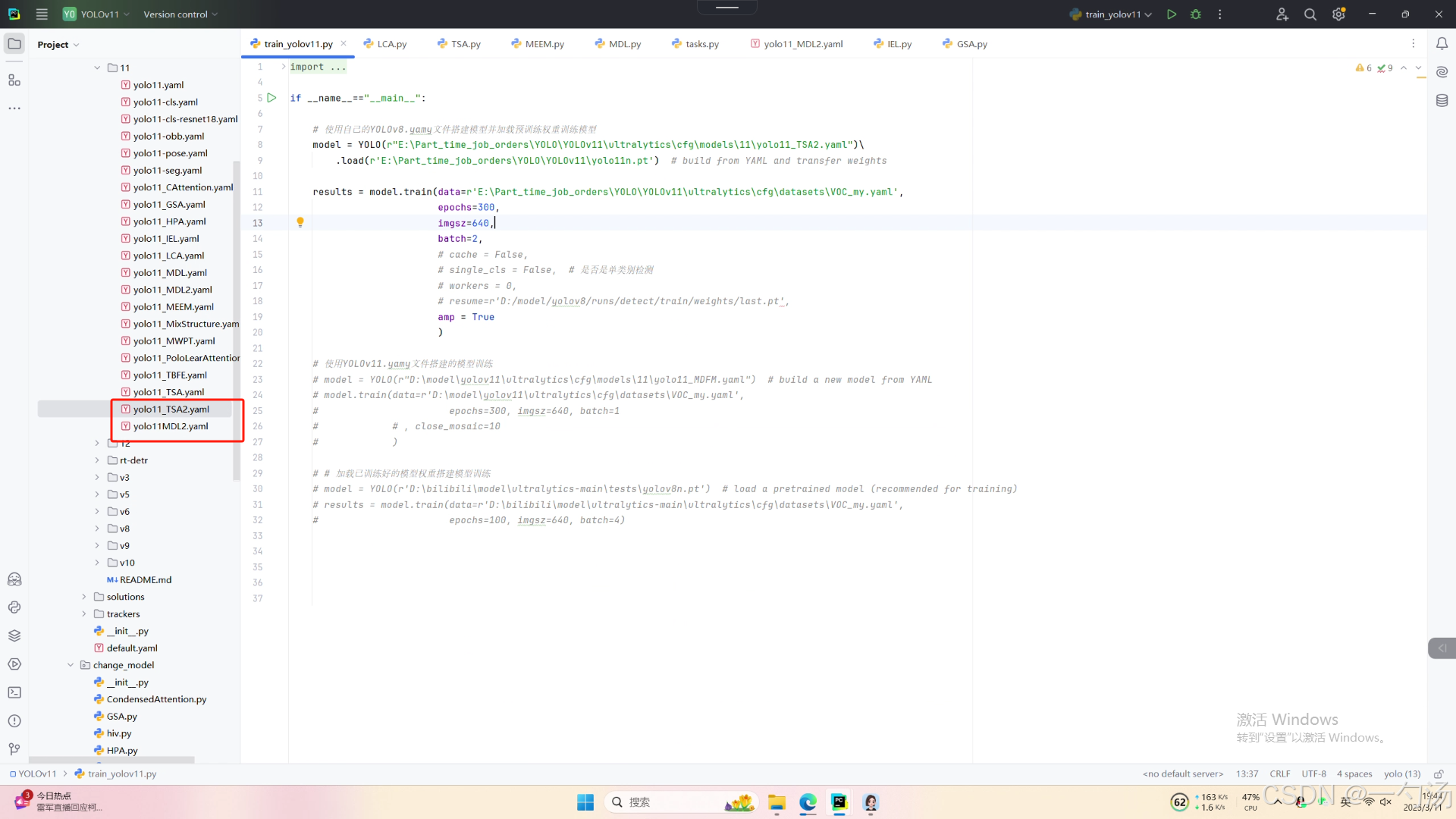Toggle read-only lock icon in status bar
The height and width of the screenshot is (819, 1456).
tap(1438, 774)
